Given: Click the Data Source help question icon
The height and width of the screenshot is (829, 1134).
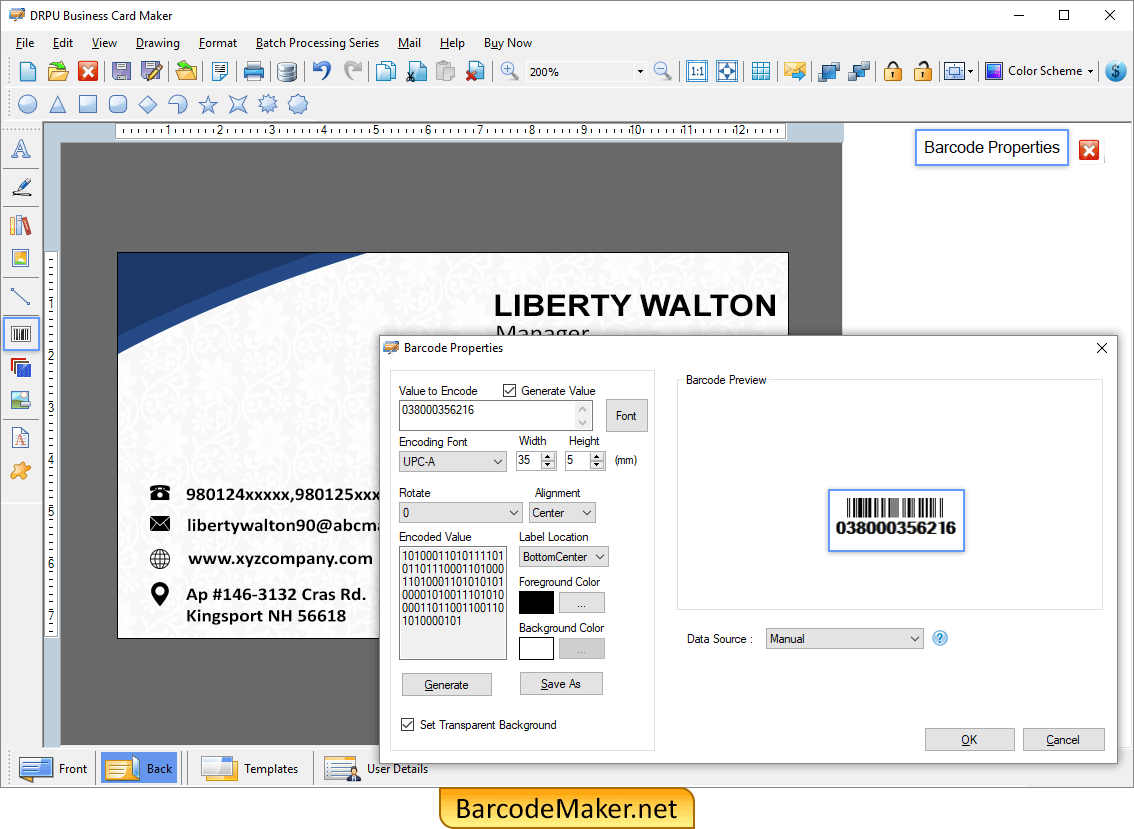Looking at the screenshot, I should [x=939, y=638].
